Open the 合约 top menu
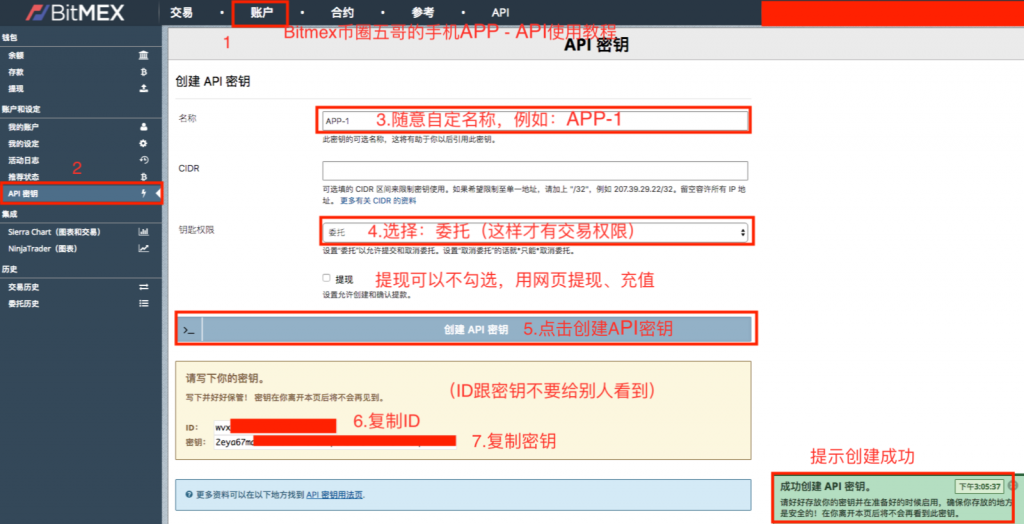 (x=342, y=12)
